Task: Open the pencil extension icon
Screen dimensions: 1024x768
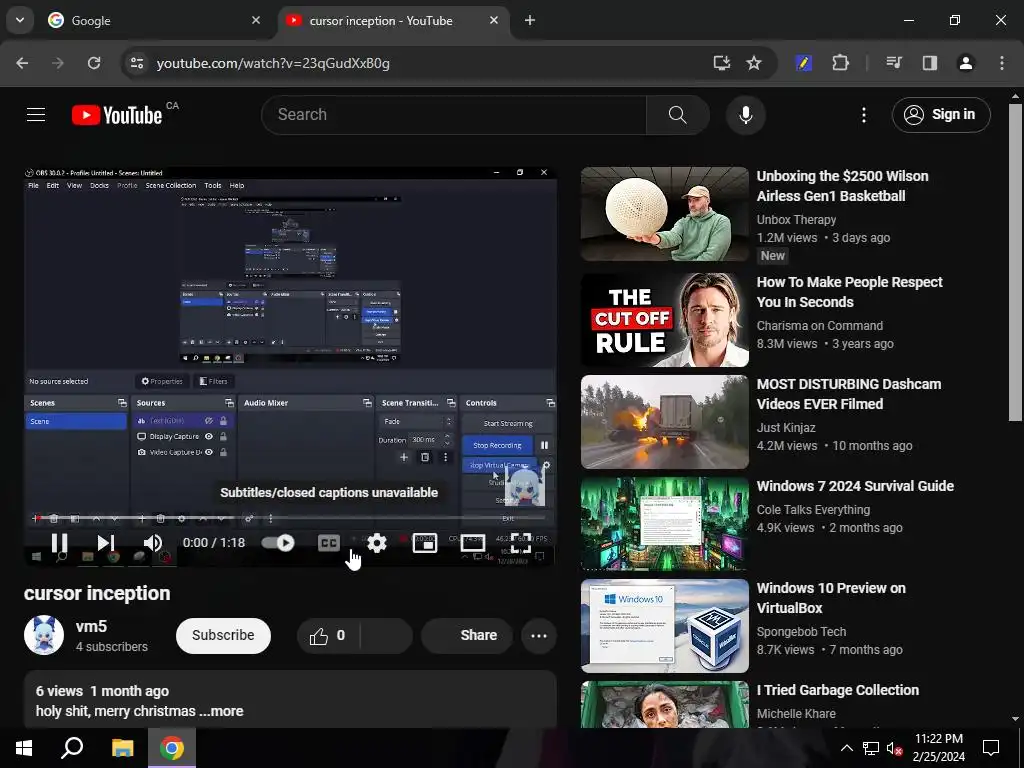Action: point(803,63)
